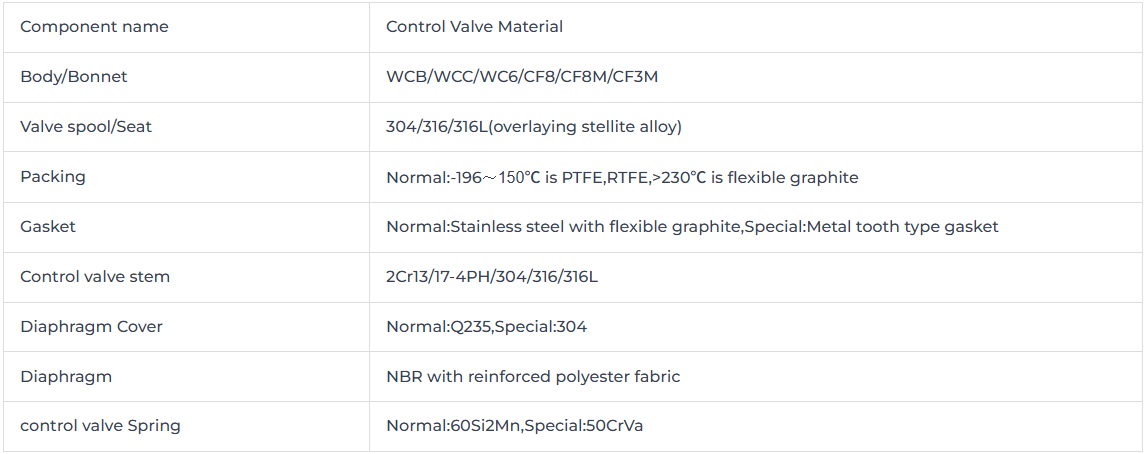Select the 'Diaphragm' row label
The image size is (1145, 454).
pos(186,377)
